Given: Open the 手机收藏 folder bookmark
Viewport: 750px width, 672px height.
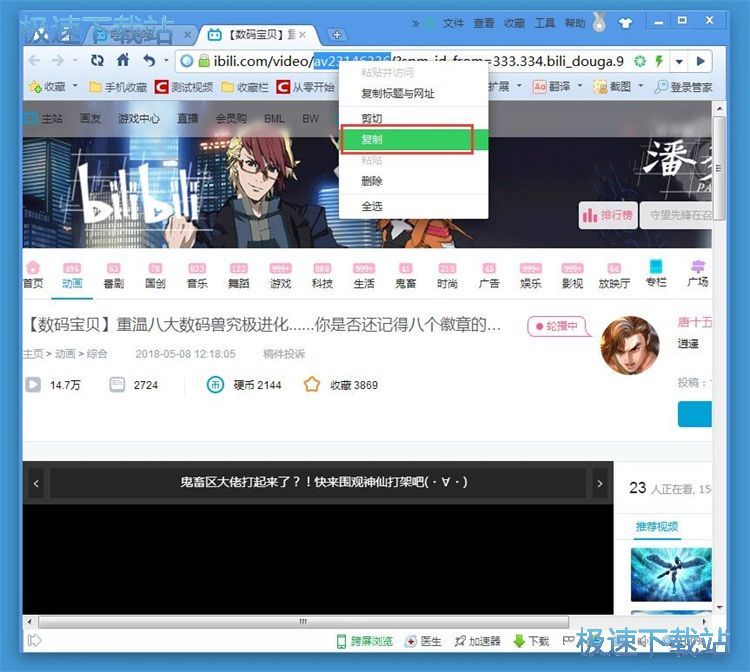Looking at the screenshot, I should coord(118,87).
